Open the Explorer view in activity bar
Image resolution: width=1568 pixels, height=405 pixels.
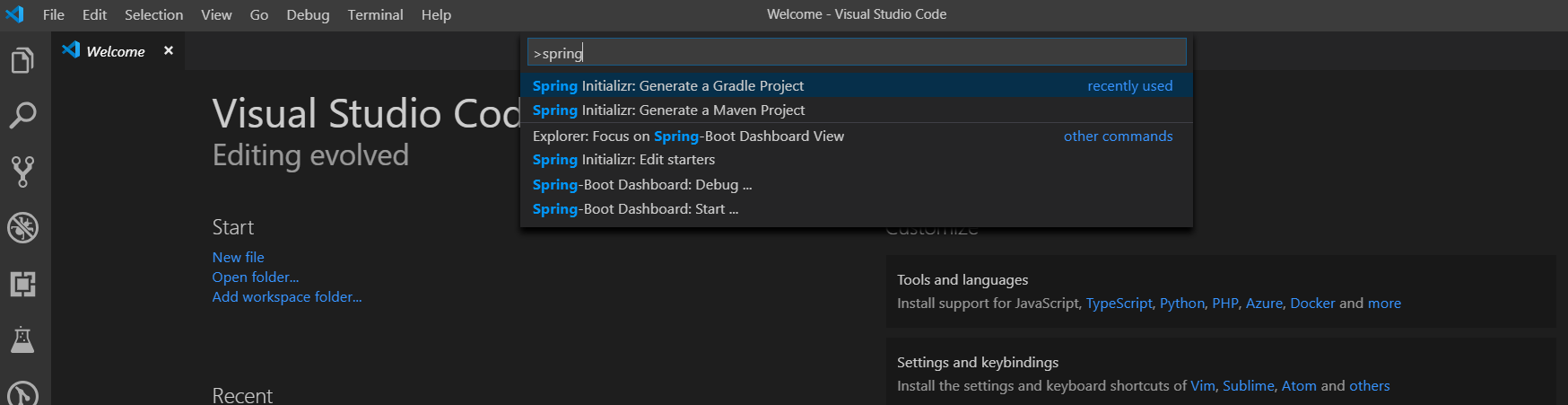(22, 60)
